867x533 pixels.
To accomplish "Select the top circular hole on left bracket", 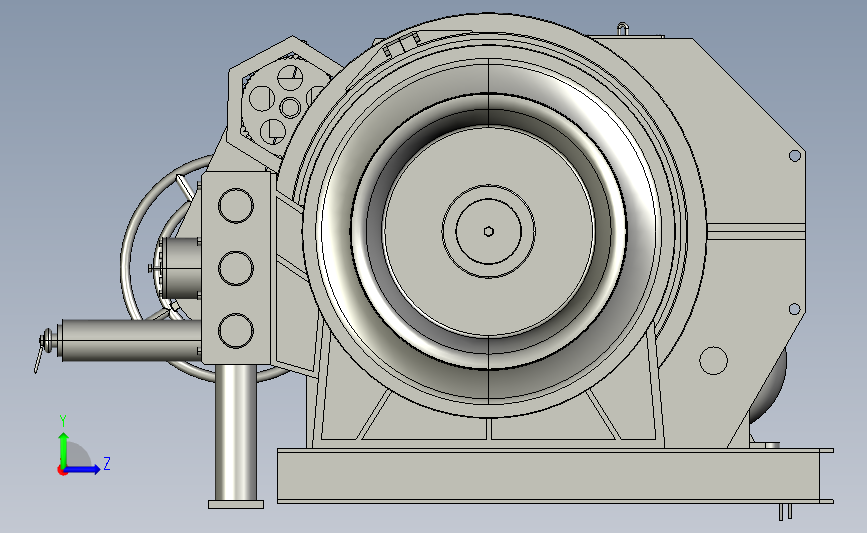I will point(236,206).
